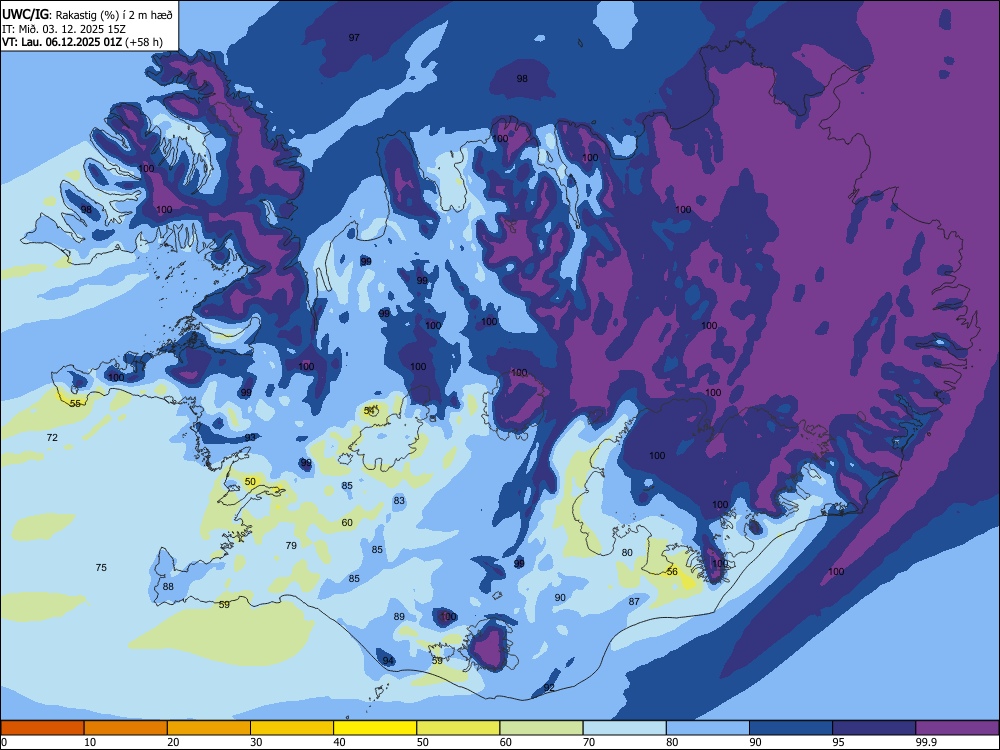Click the legend tick label '10'

90,742
